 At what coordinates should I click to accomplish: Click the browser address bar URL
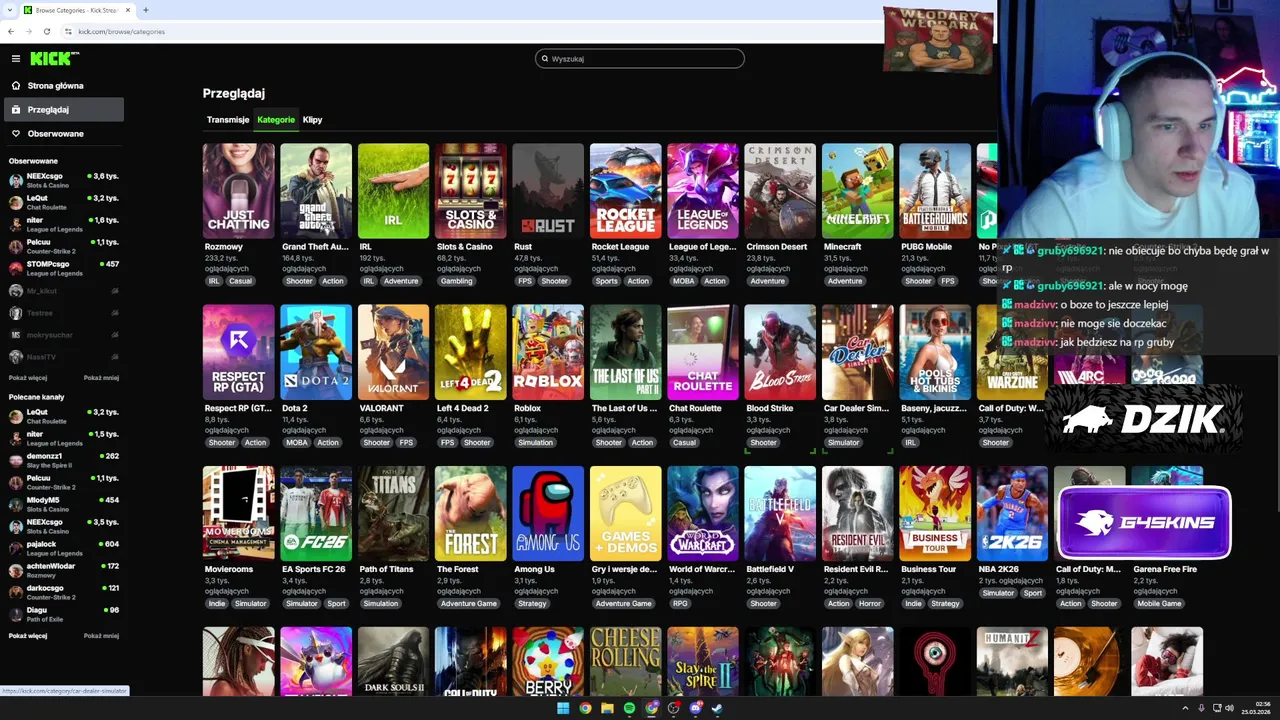click(x=122, y=32)
